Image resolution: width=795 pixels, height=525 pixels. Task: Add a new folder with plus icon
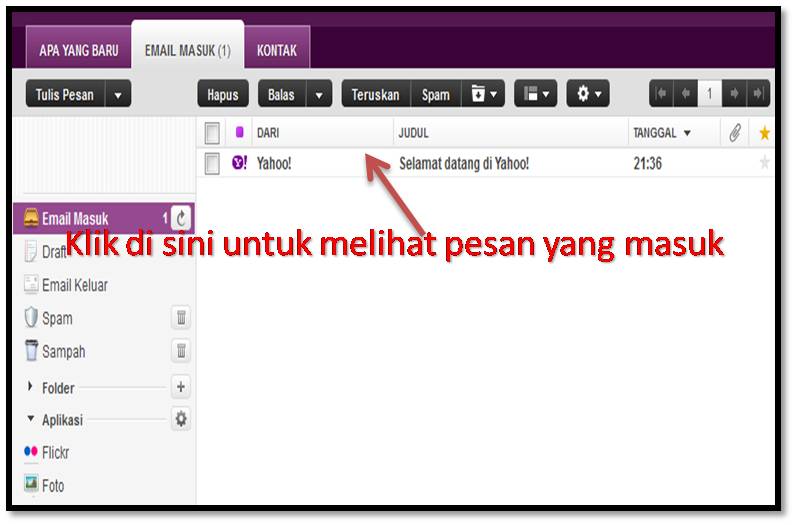click(181, 387)
